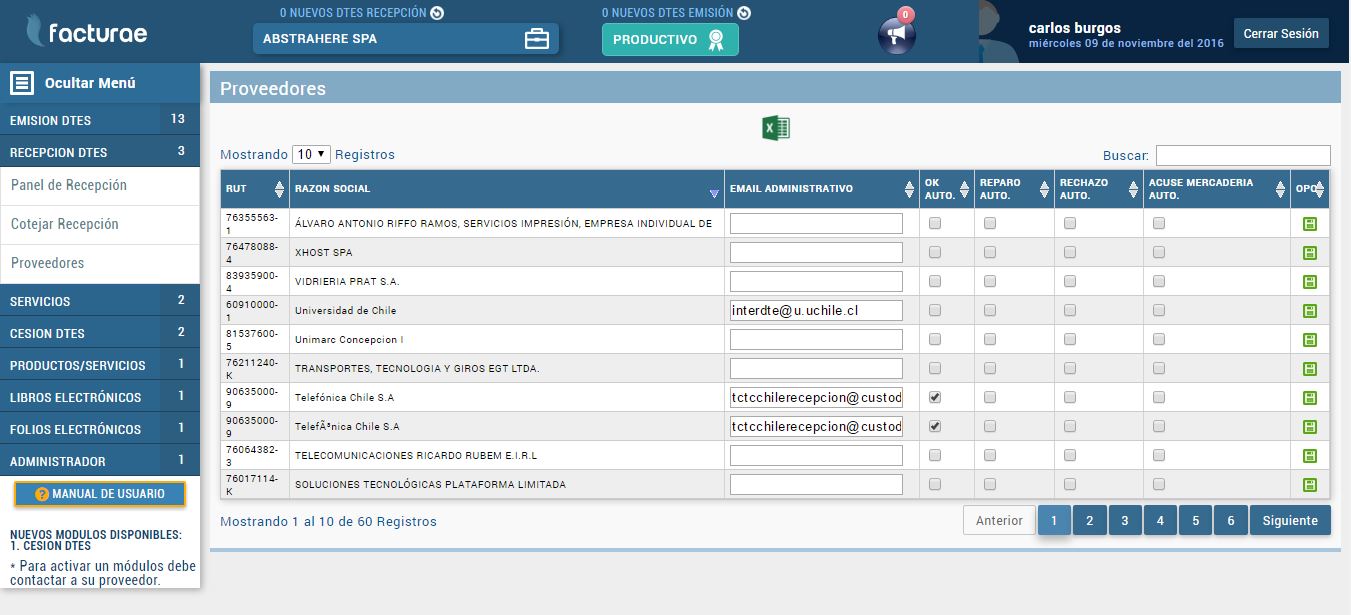Click the briefcase icon next to ABSTRAHERE SPA
This screenshot has height=615, width=1351.
tap(537, 39)
